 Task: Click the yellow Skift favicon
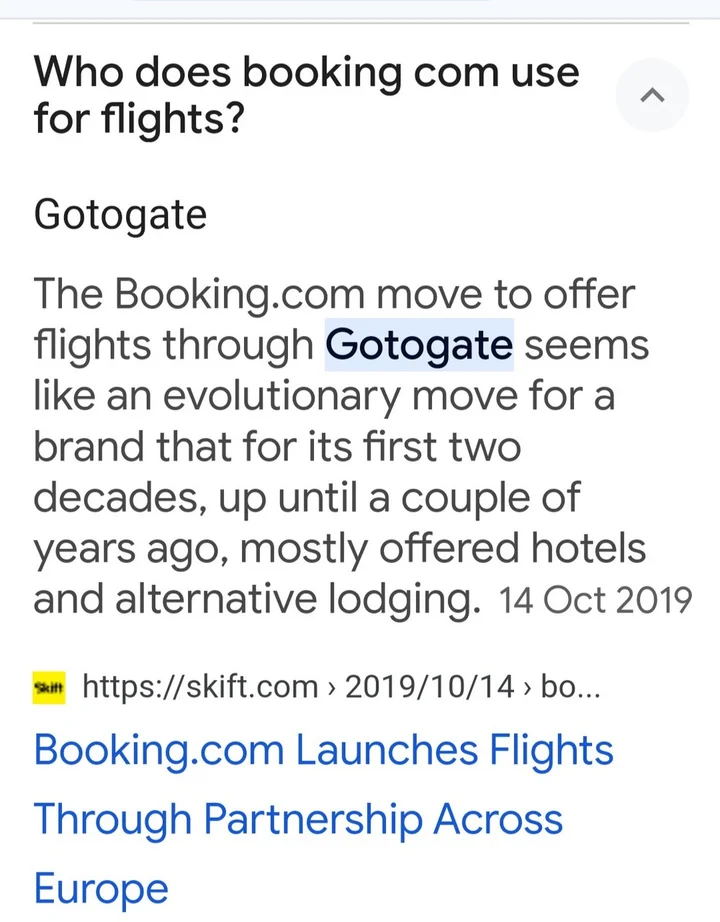click(49, 687)
